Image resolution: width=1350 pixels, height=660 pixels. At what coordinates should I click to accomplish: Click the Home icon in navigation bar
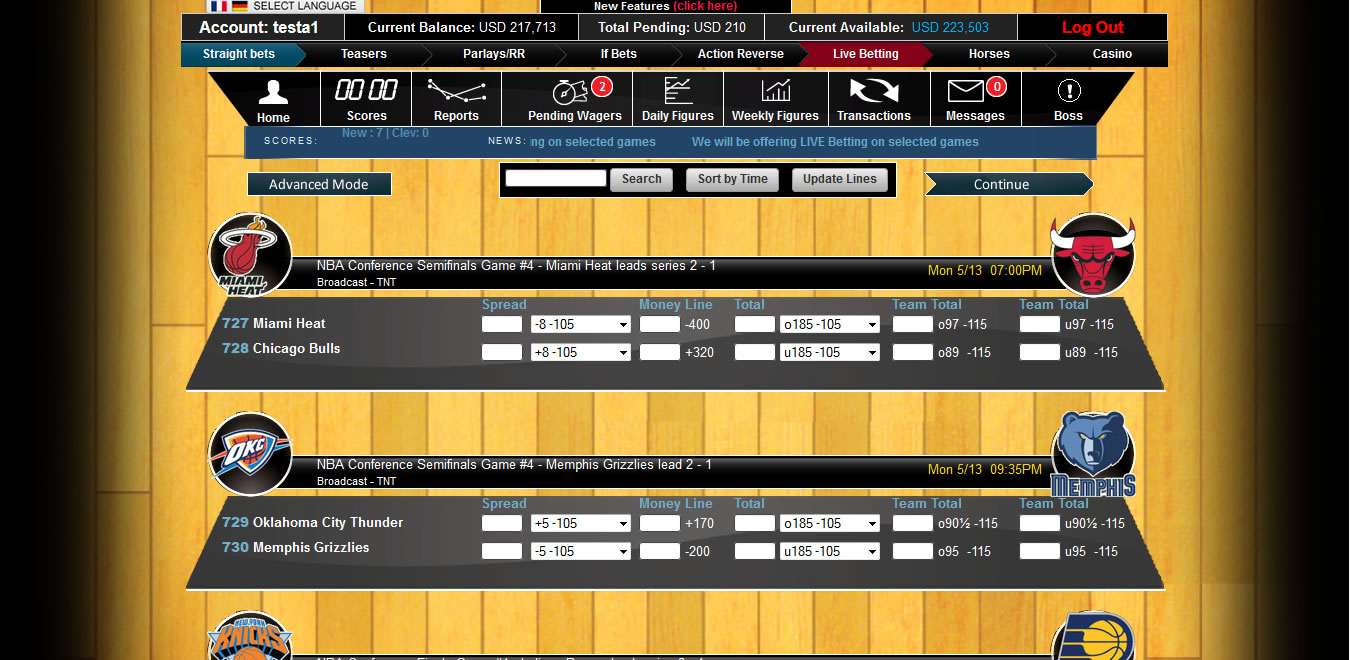(x=273, y=93)
